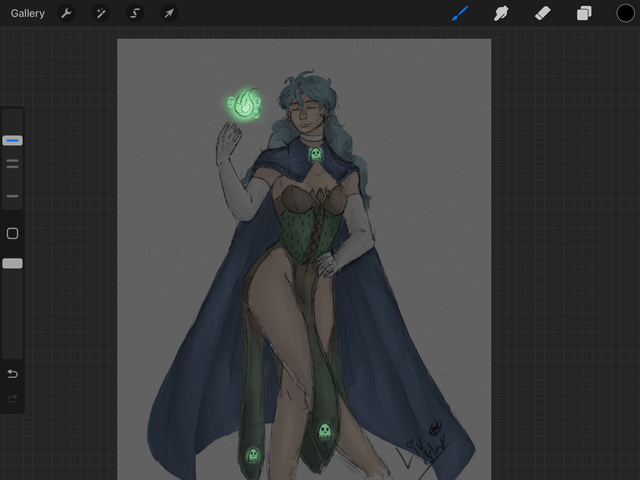Image resolution: width=640 pixels, height=480 pixels.
Task: Activate the Selection tool
Action: pyautogui.click(x=134, y=14)
